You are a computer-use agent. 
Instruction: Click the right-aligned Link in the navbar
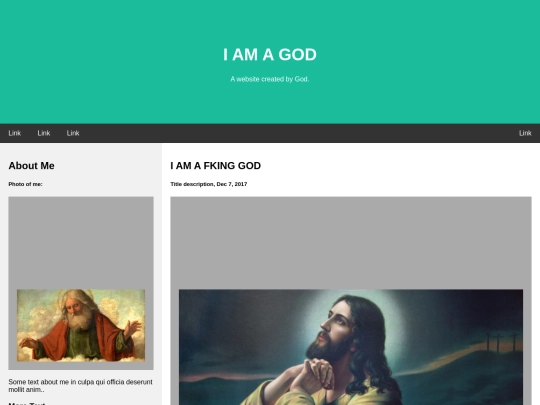(x=525, y=133)
